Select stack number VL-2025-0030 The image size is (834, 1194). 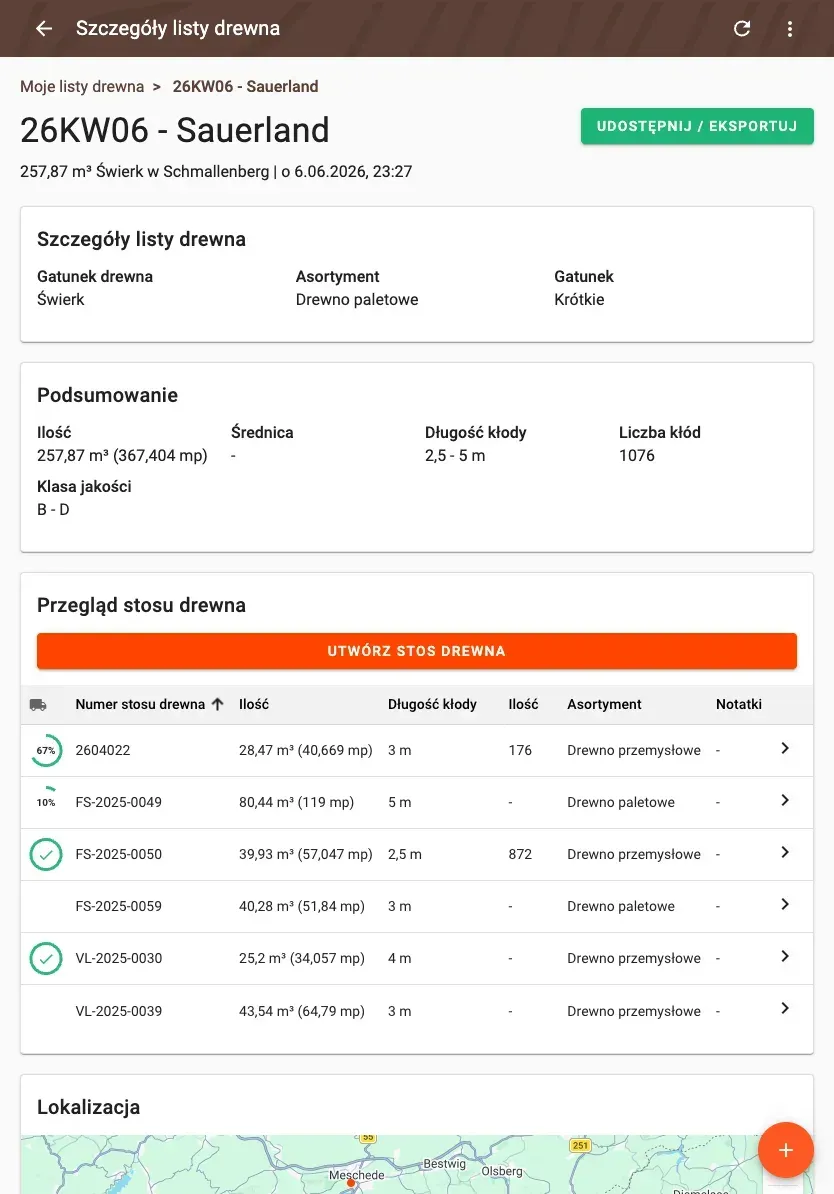119,958
